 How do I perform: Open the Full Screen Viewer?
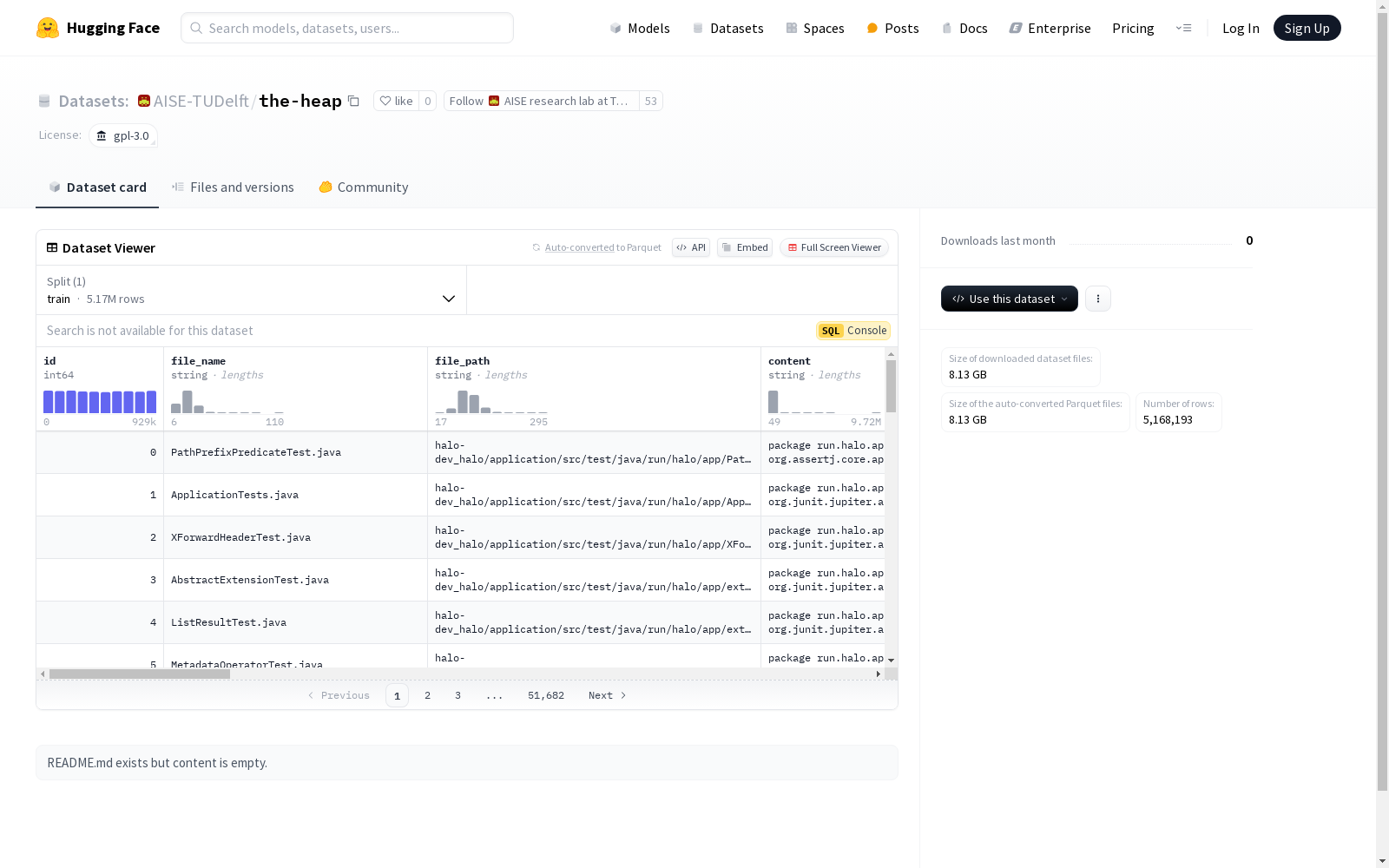tap(834, 247)
